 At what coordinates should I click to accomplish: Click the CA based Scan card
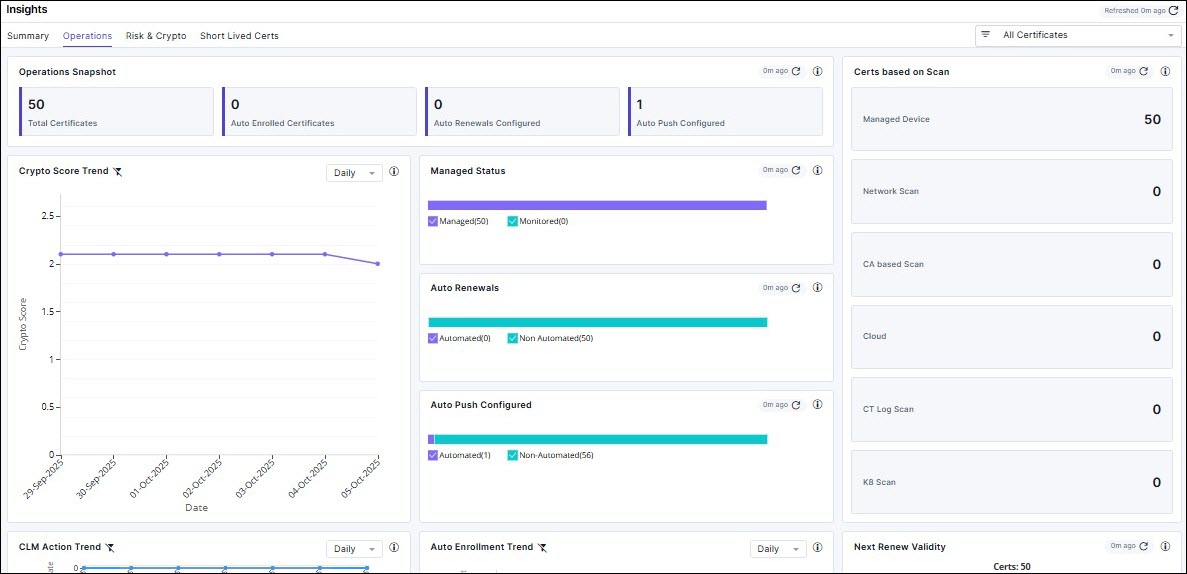click(1011, 264)
